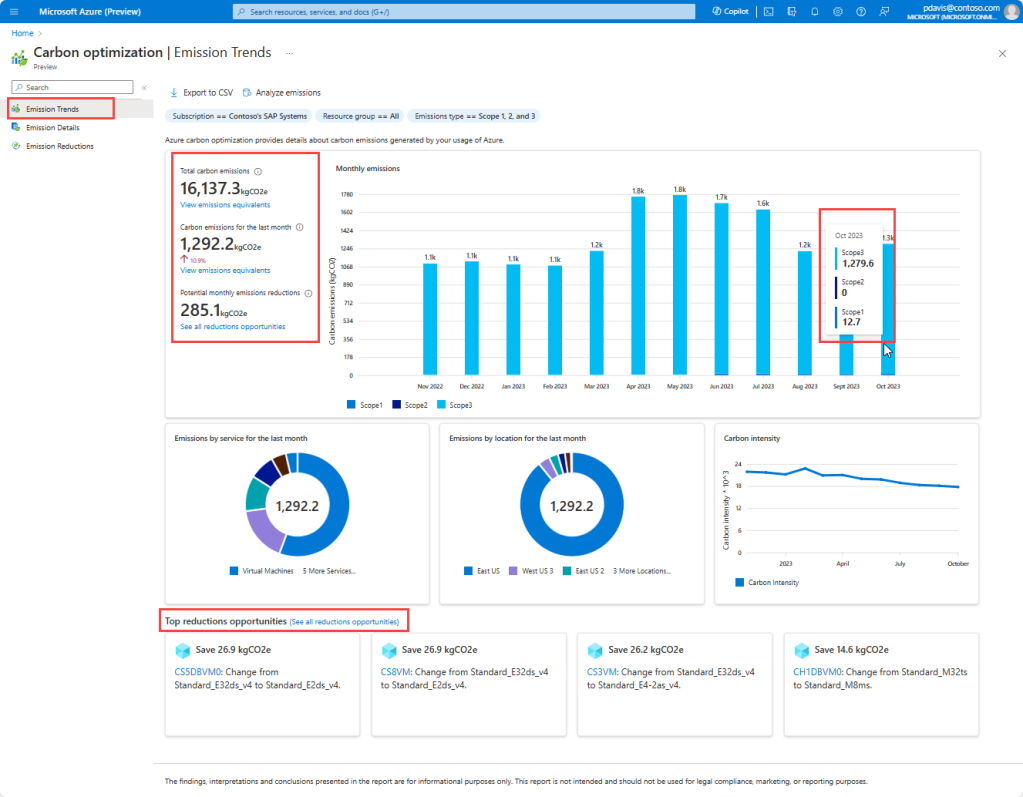Open Copilot from the top bar
The height and width of the screenshot is (797, 1023).
(x=729, y=11)
